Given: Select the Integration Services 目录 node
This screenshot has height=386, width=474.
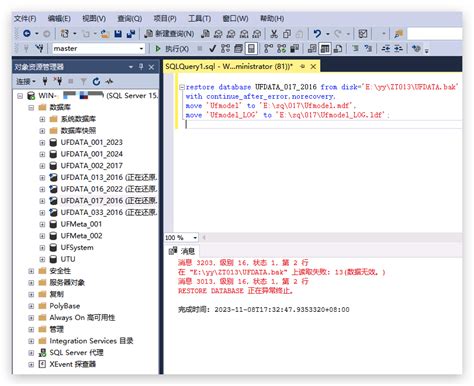Looking at the screenshot, I should 91,341.
